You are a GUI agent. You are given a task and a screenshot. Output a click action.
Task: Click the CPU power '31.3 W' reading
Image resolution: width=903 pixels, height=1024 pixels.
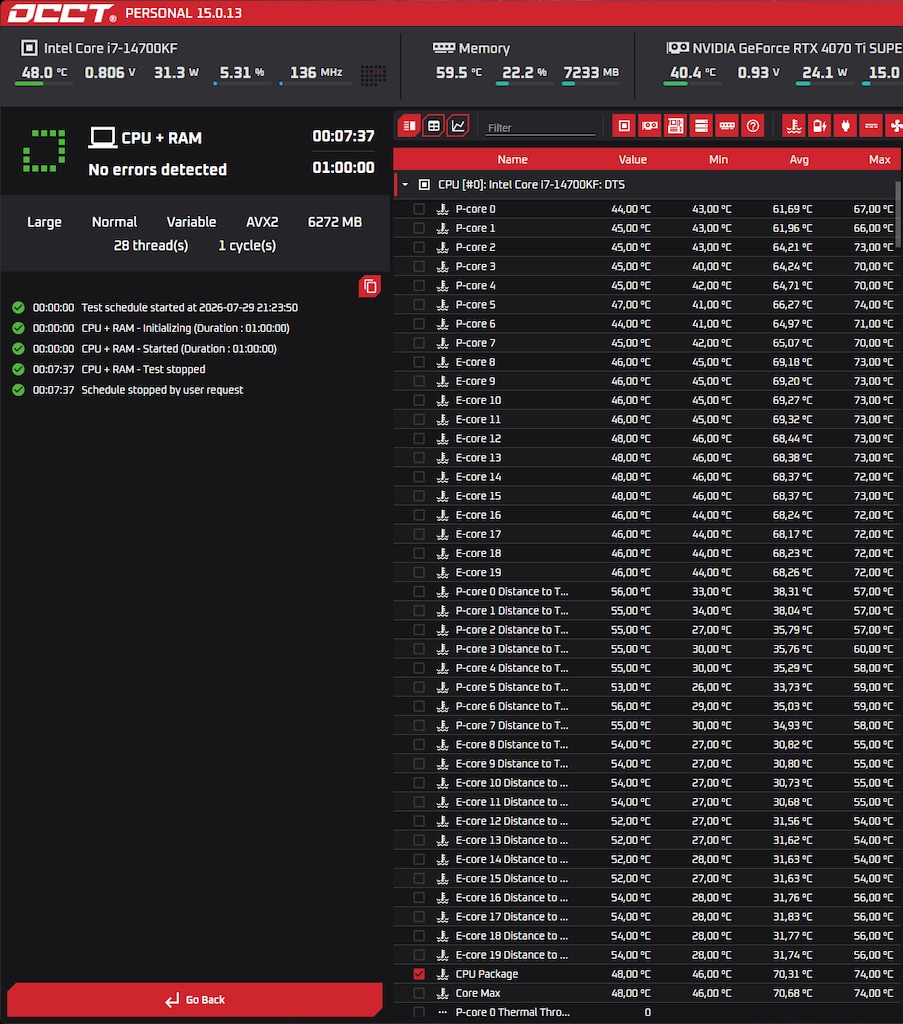click(x=176, y=72)
